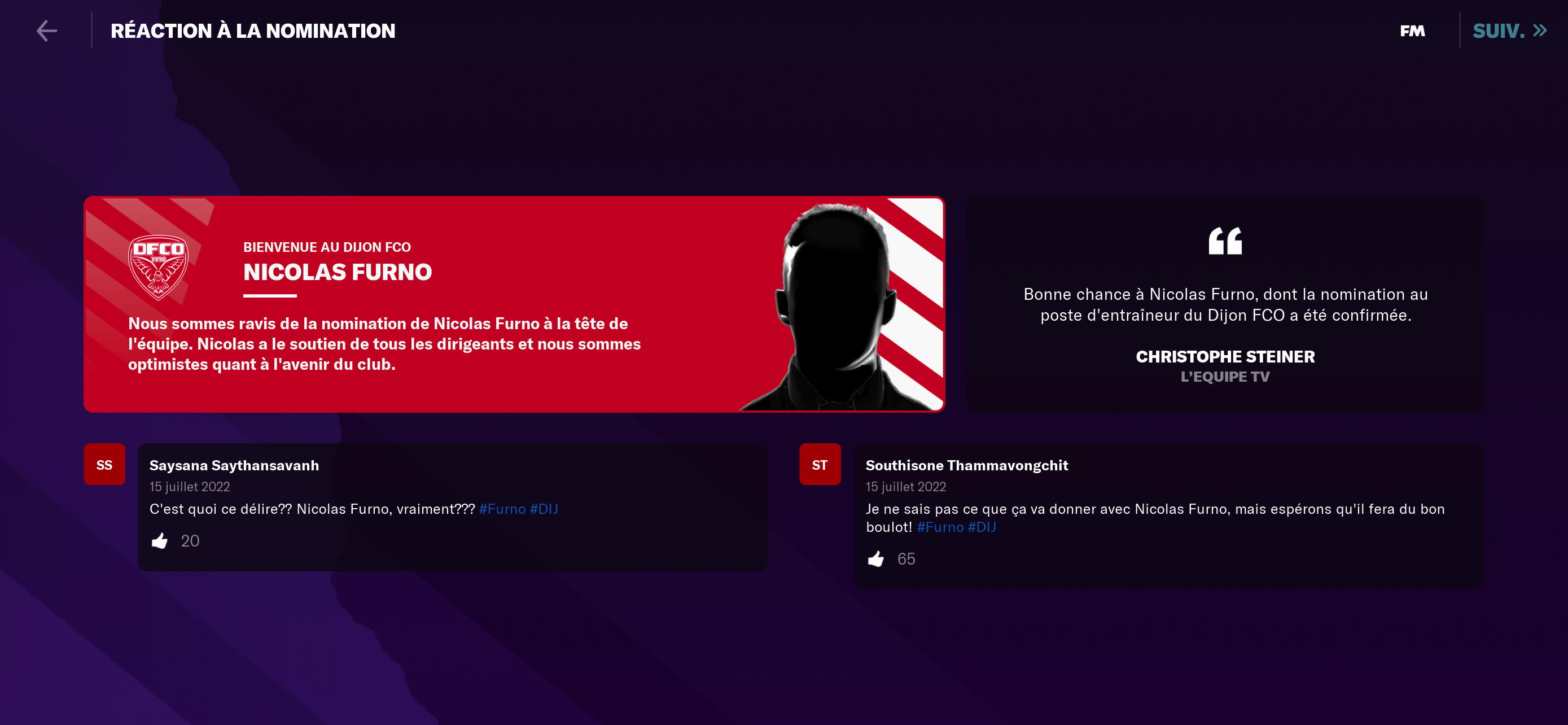The width and height of the screenshot is (1568, 725).
Task: Click the name Saysana Saythansavanh
Action: coord(234,465)
